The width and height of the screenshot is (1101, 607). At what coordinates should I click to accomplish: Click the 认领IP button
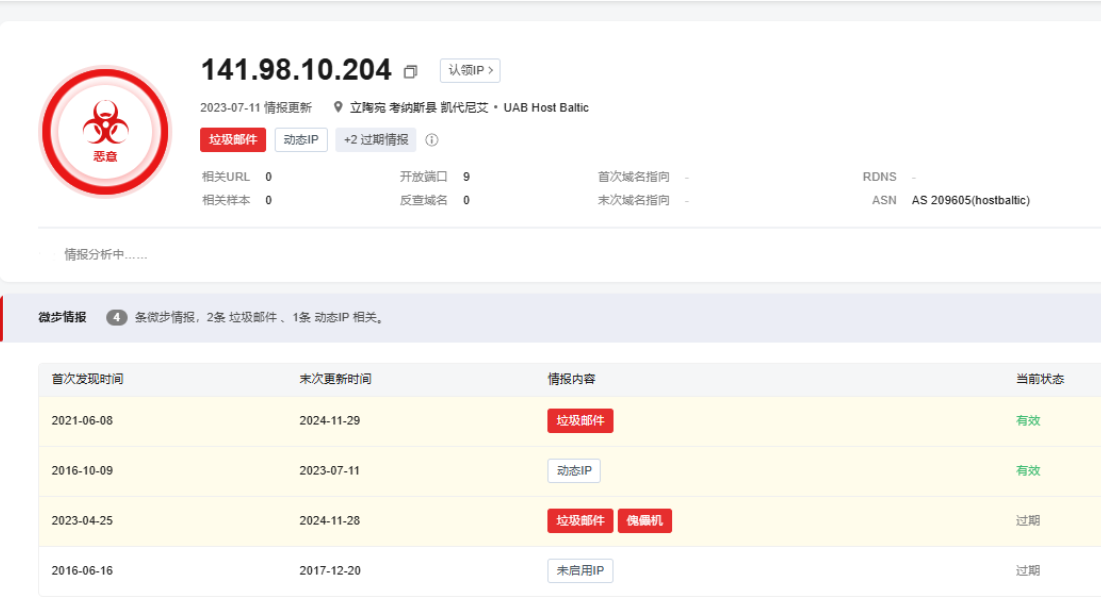(x=469, y=71)
